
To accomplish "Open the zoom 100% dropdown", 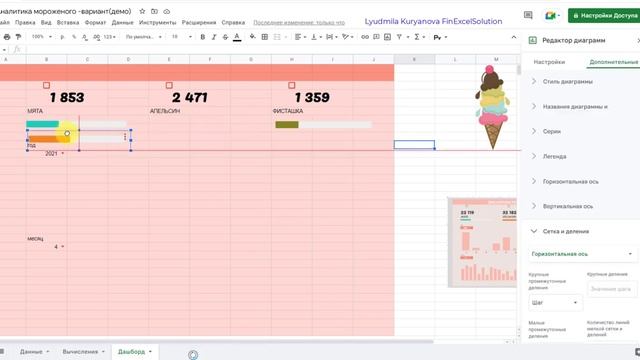I will tap(42, 37).
